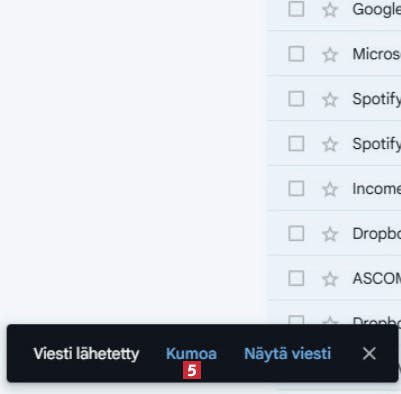
Task: Check the first Dropbox email checkbox
Action: click(296, 233)
